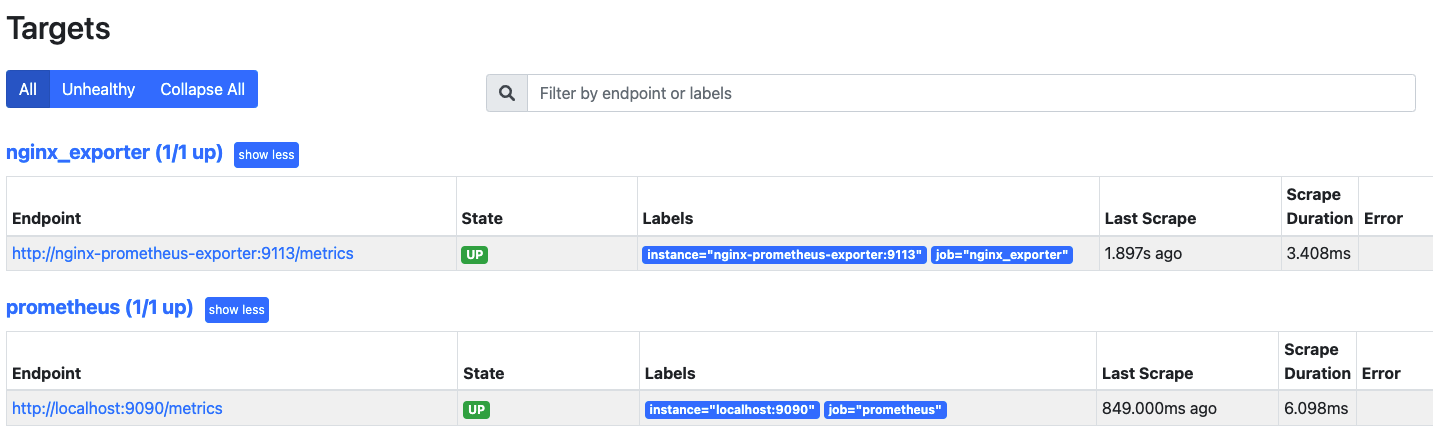This screenshot has width=1433, height=433.
Task: Open nginx_exporter (1/1 up) heading link
Action: (x=114, y=153)
